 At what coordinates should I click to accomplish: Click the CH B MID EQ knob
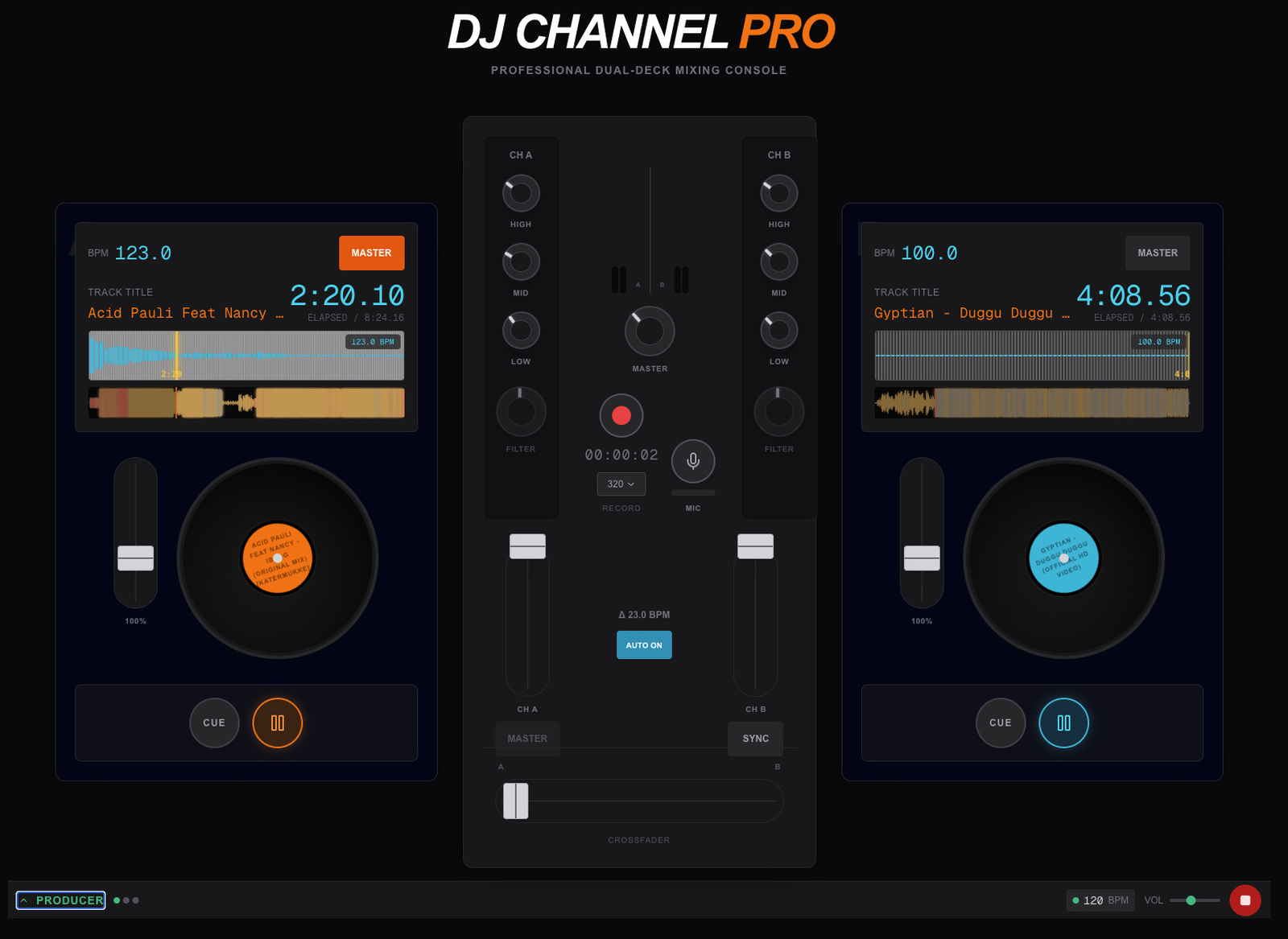(779, 262)
